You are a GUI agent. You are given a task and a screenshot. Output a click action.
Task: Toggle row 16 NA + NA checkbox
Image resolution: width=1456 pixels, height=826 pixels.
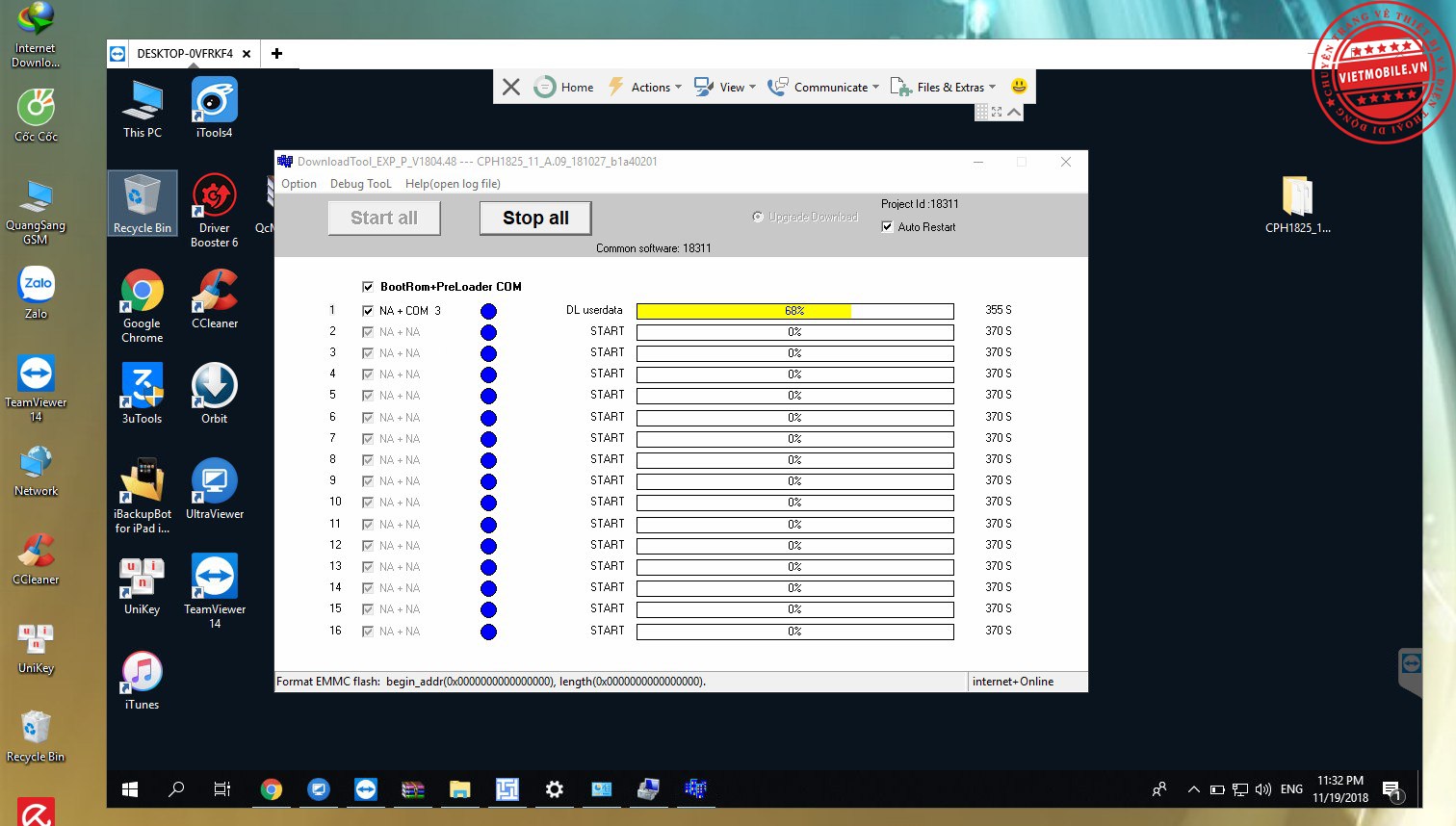point(368,632)
